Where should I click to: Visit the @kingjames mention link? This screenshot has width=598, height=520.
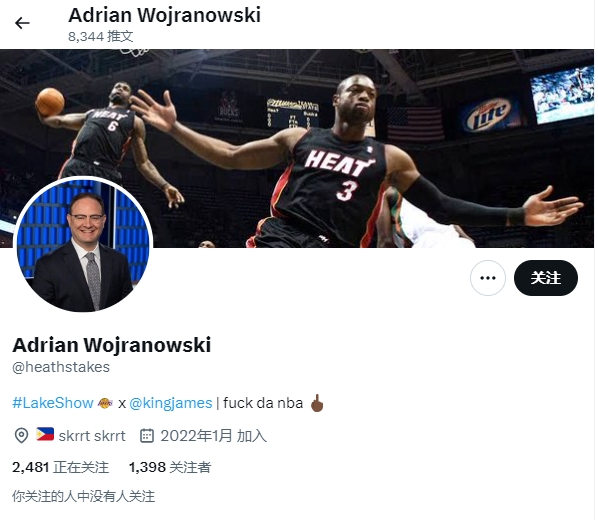tap(170, 403)
